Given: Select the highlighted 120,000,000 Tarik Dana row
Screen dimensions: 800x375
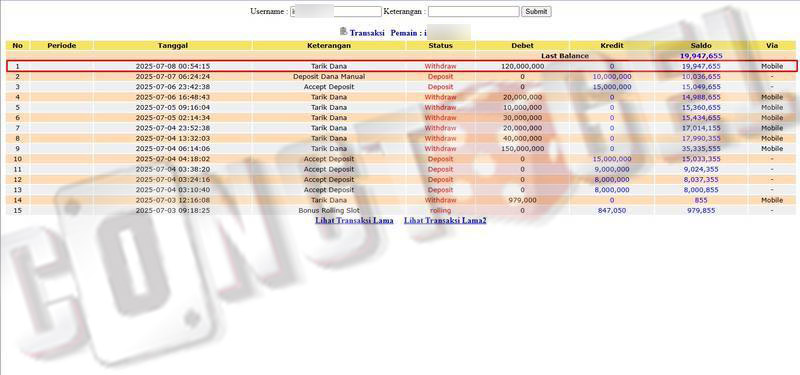Looking at the screenshot, I should click(x=401, y=66).
